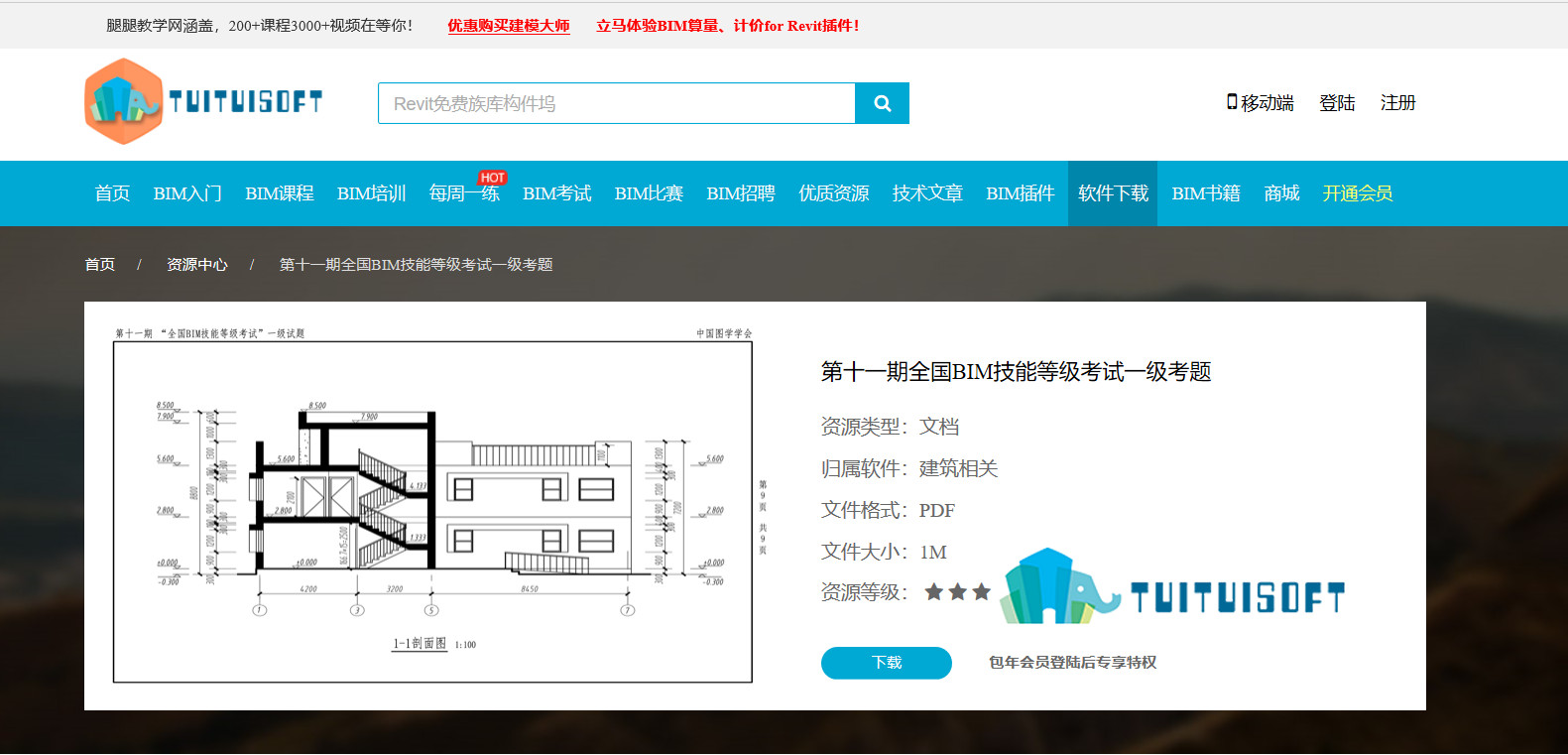This screenshot has height=755, width=1568.
Task: Click the resource title heading
Action: [1016, 372]
